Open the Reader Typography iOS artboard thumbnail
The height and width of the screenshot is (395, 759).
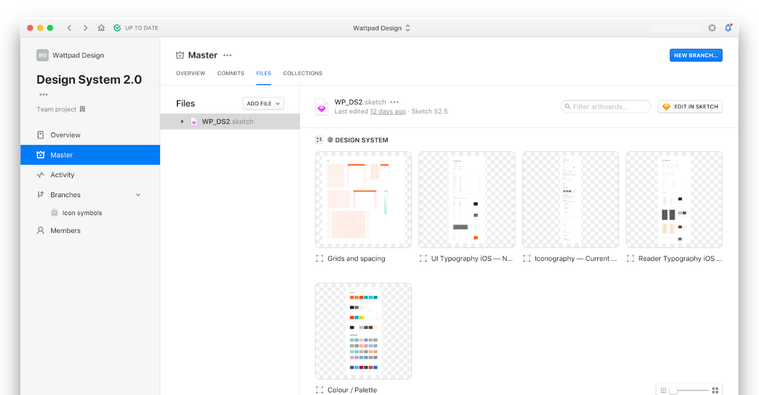(674, 199)
